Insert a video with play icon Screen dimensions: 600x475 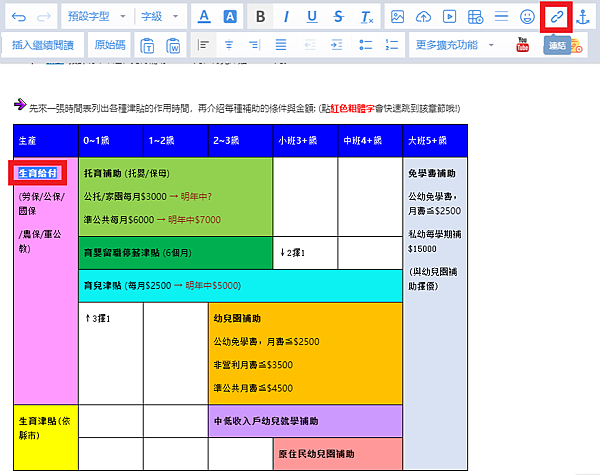[449, 16]
